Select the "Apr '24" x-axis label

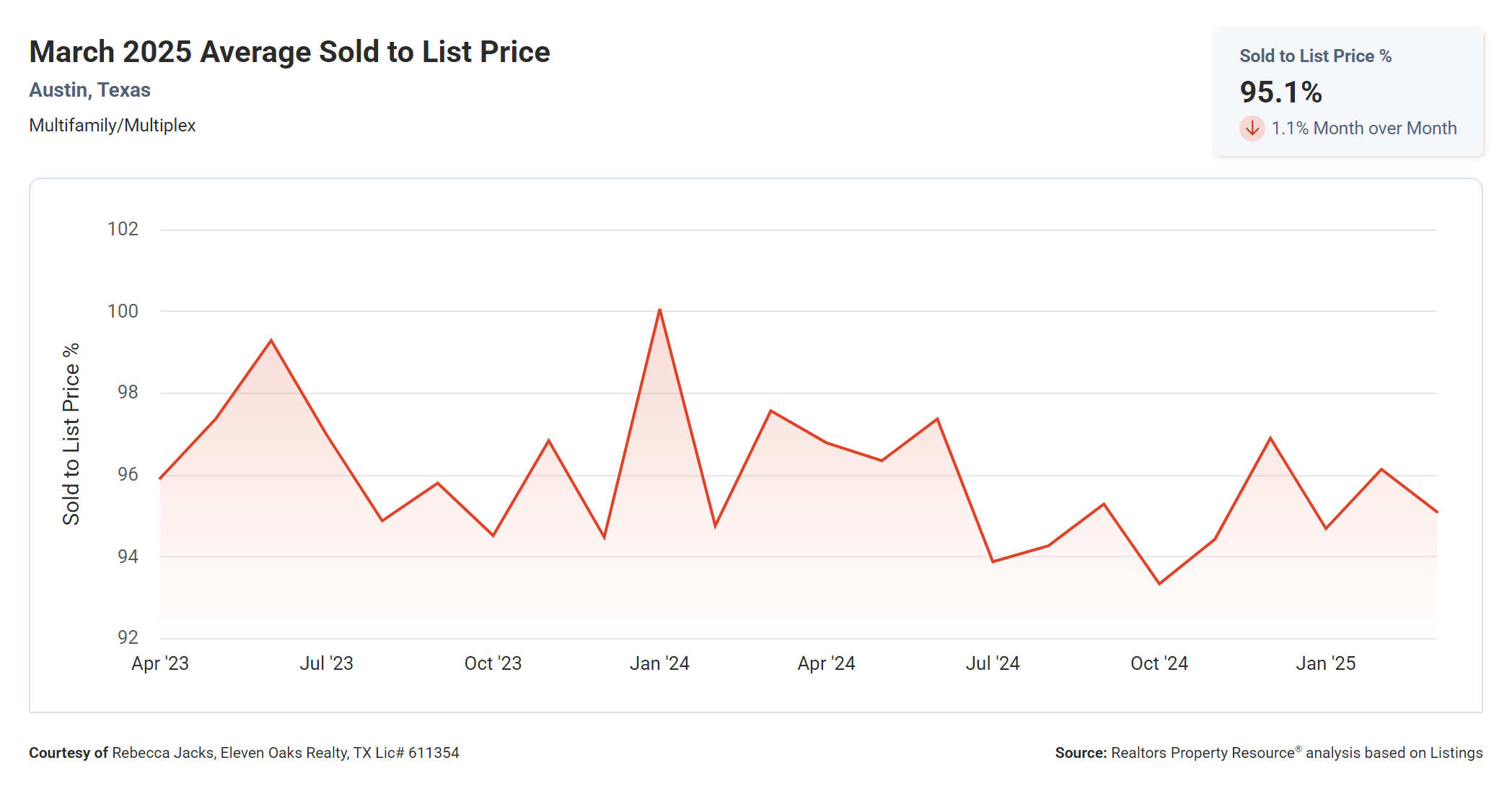[x=826, y=663]
